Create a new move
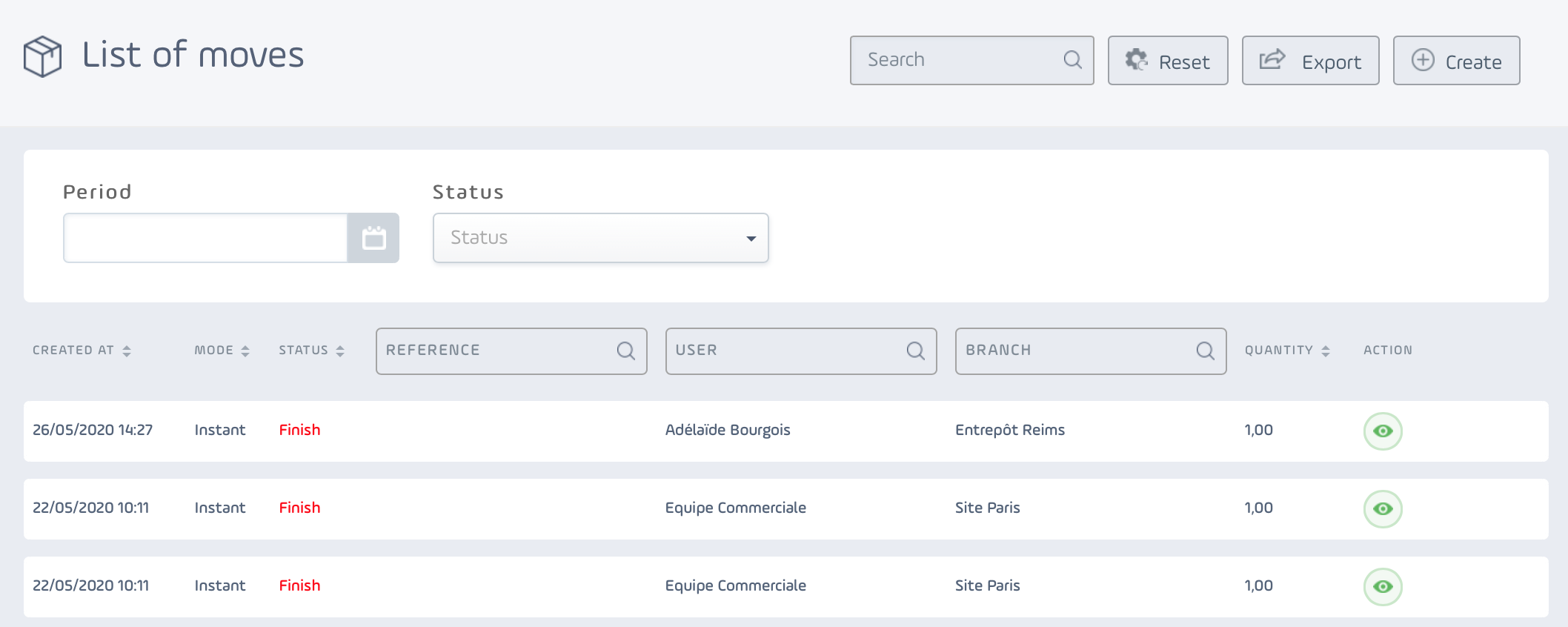Image resolution: width=1568 pixels, height=627 pixels. pyautogui.click(x=1456, y=61)
